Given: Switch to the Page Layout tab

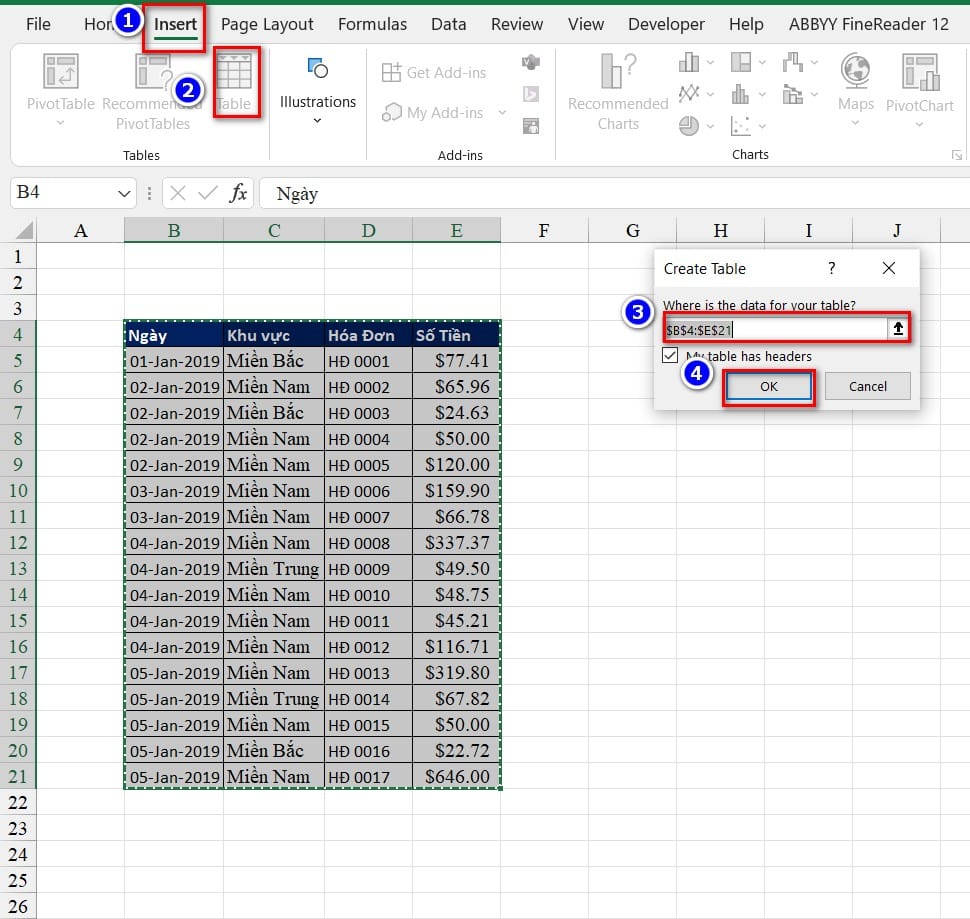Looking at the screenshot, I should (267, 24).
